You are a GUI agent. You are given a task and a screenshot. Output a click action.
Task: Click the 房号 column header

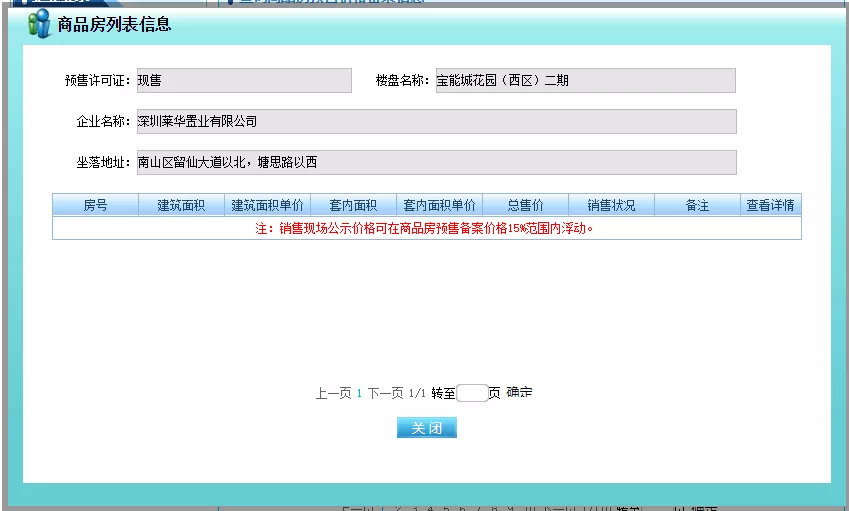click(95, 206)
